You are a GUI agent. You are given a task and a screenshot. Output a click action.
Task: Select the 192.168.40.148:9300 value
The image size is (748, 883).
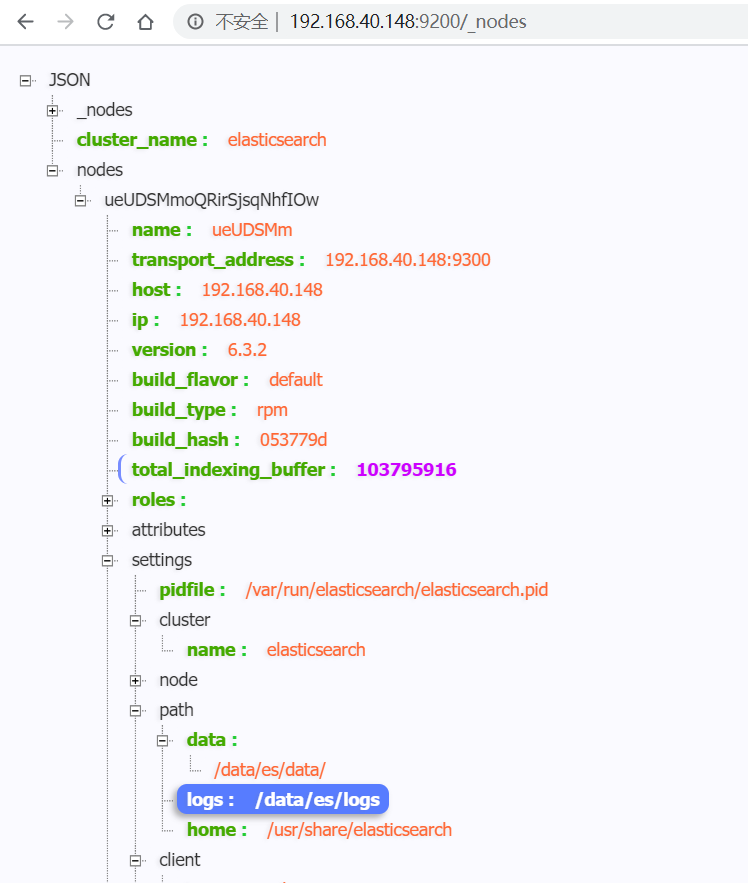[x=408, y=260]
